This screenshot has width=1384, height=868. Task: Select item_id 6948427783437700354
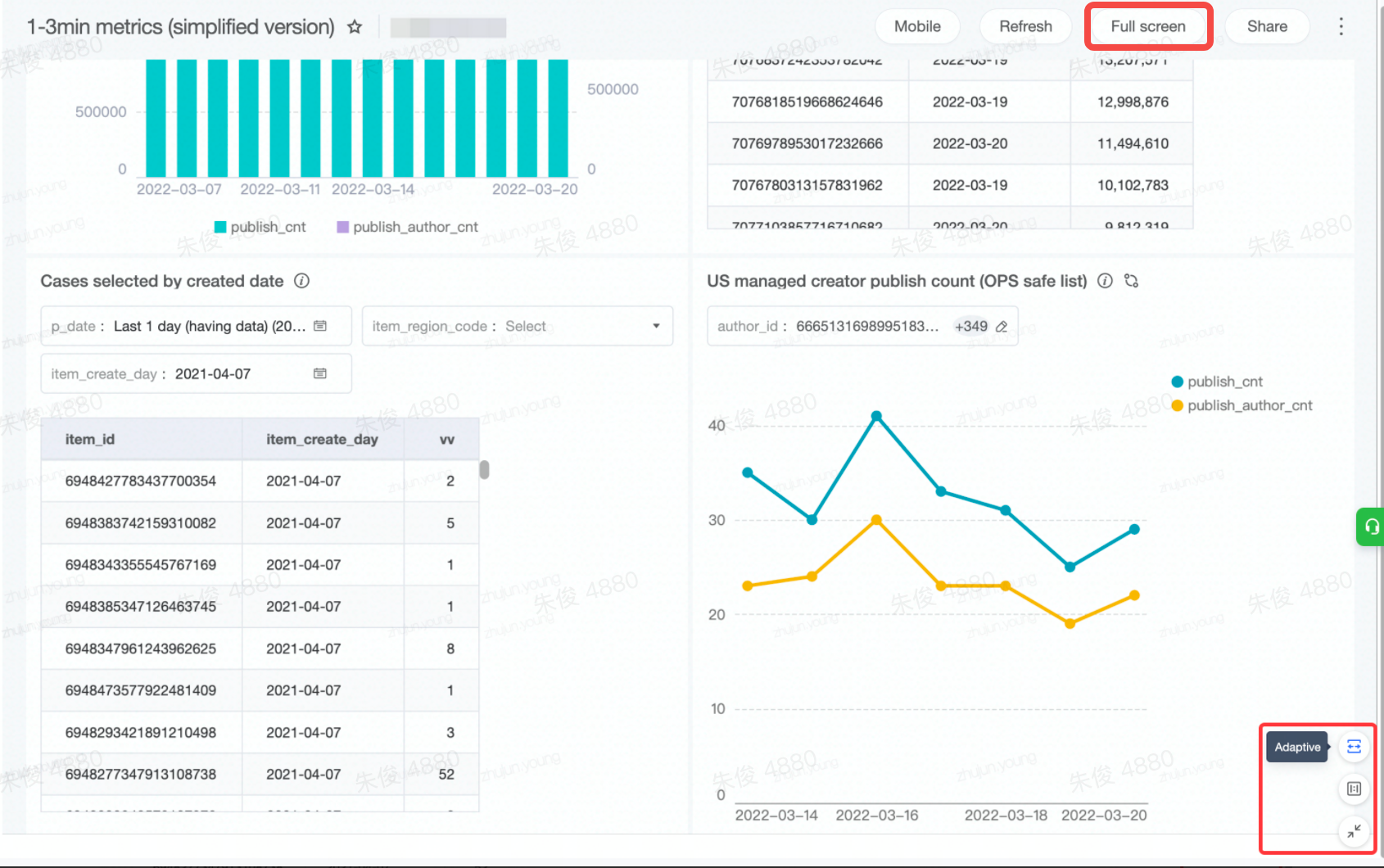tap(141, 481)
